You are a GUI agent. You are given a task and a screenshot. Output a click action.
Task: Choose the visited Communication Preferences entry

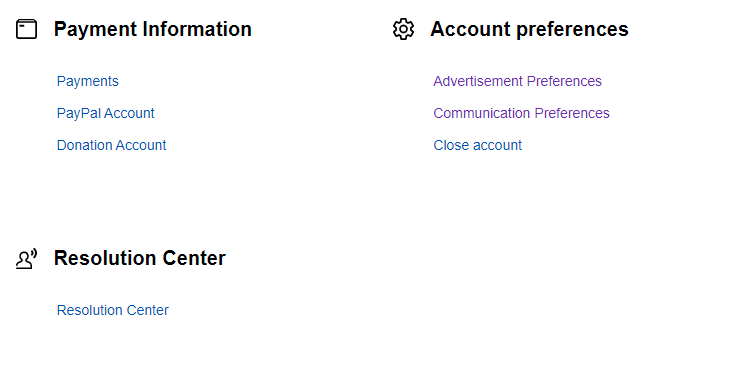point(521,113)
